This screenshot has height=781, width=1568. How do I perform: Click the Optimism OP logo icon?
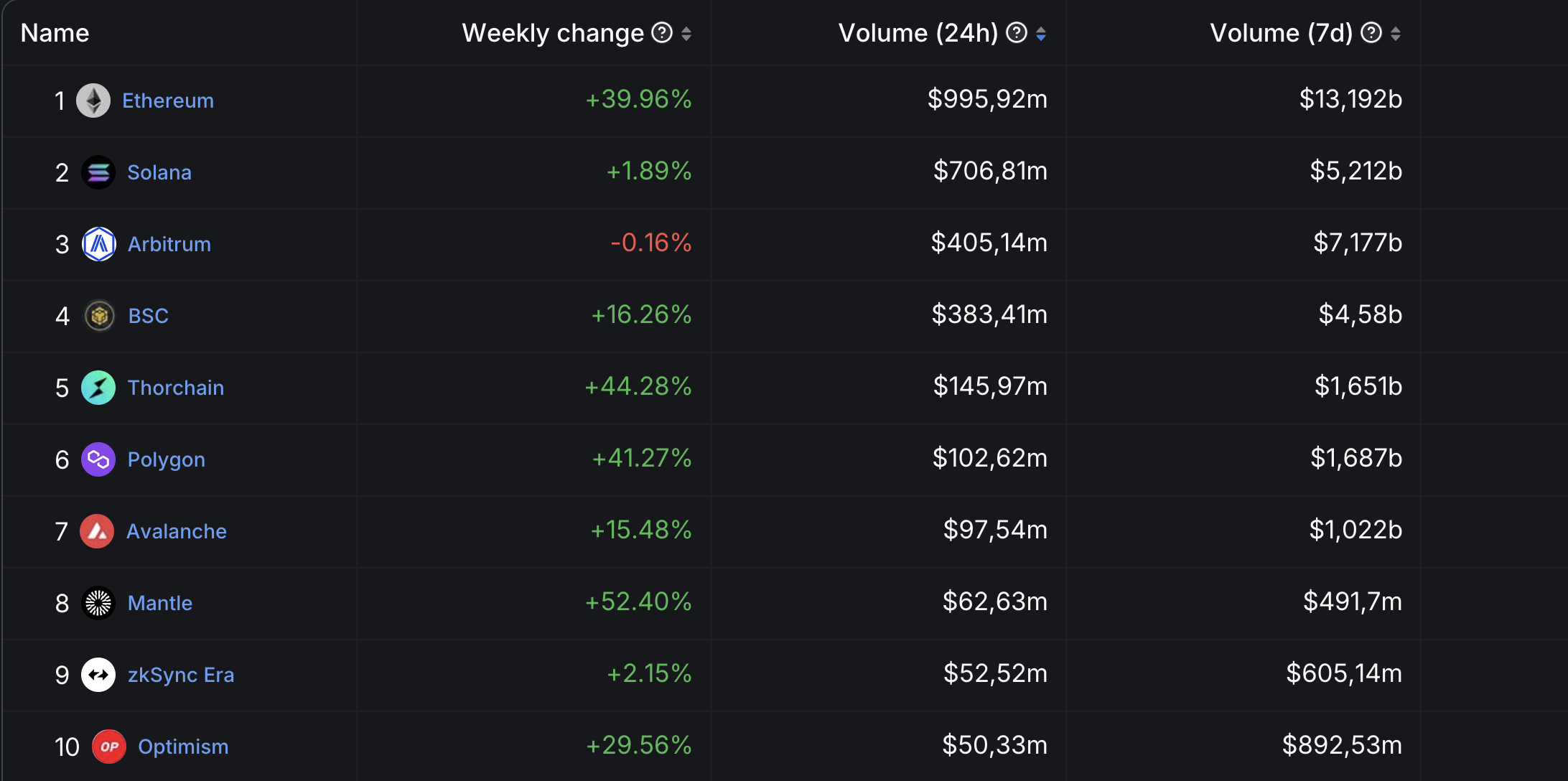coord(109,747)
